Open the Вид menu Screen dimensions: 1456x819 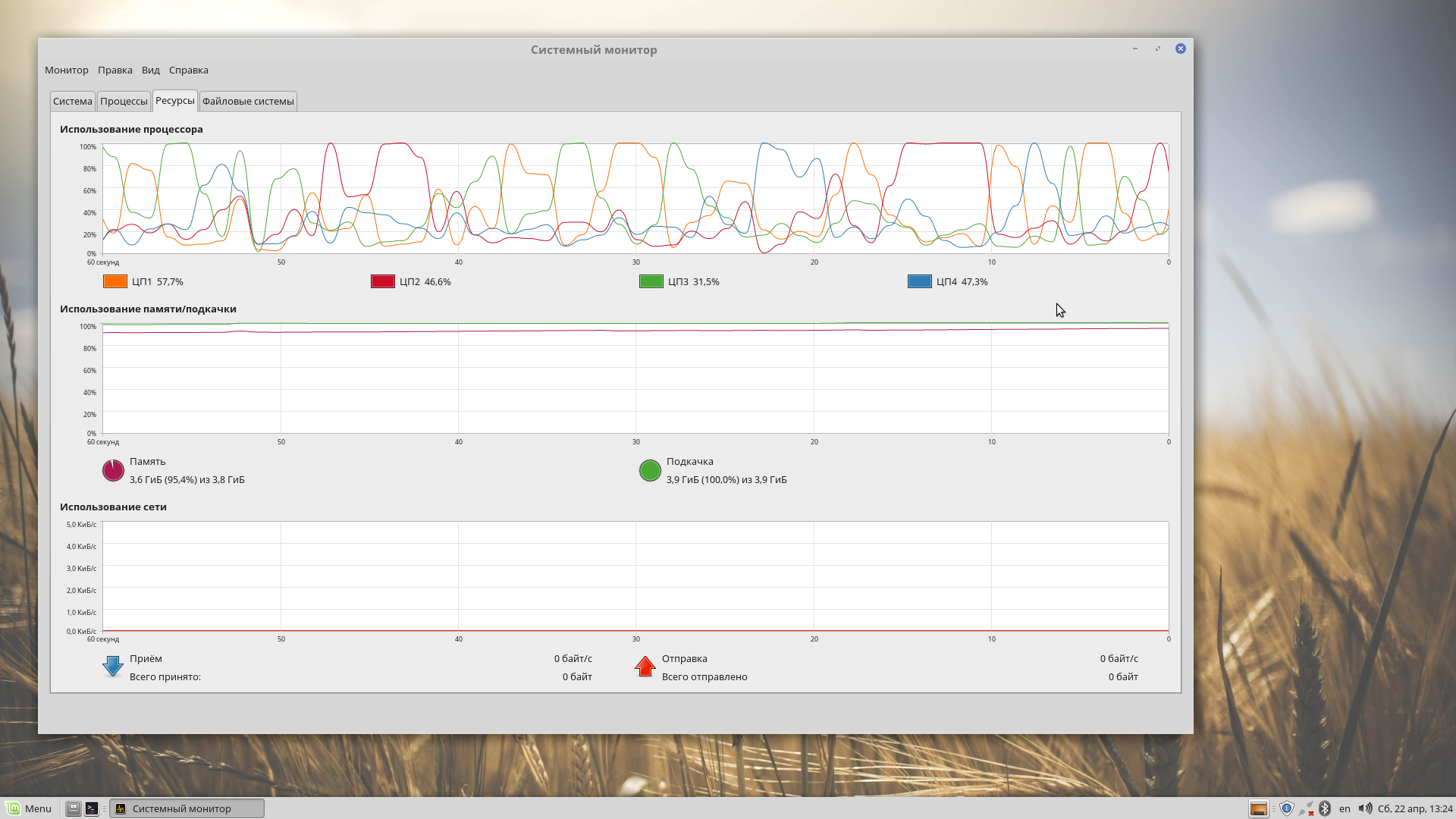pos(151,70)
